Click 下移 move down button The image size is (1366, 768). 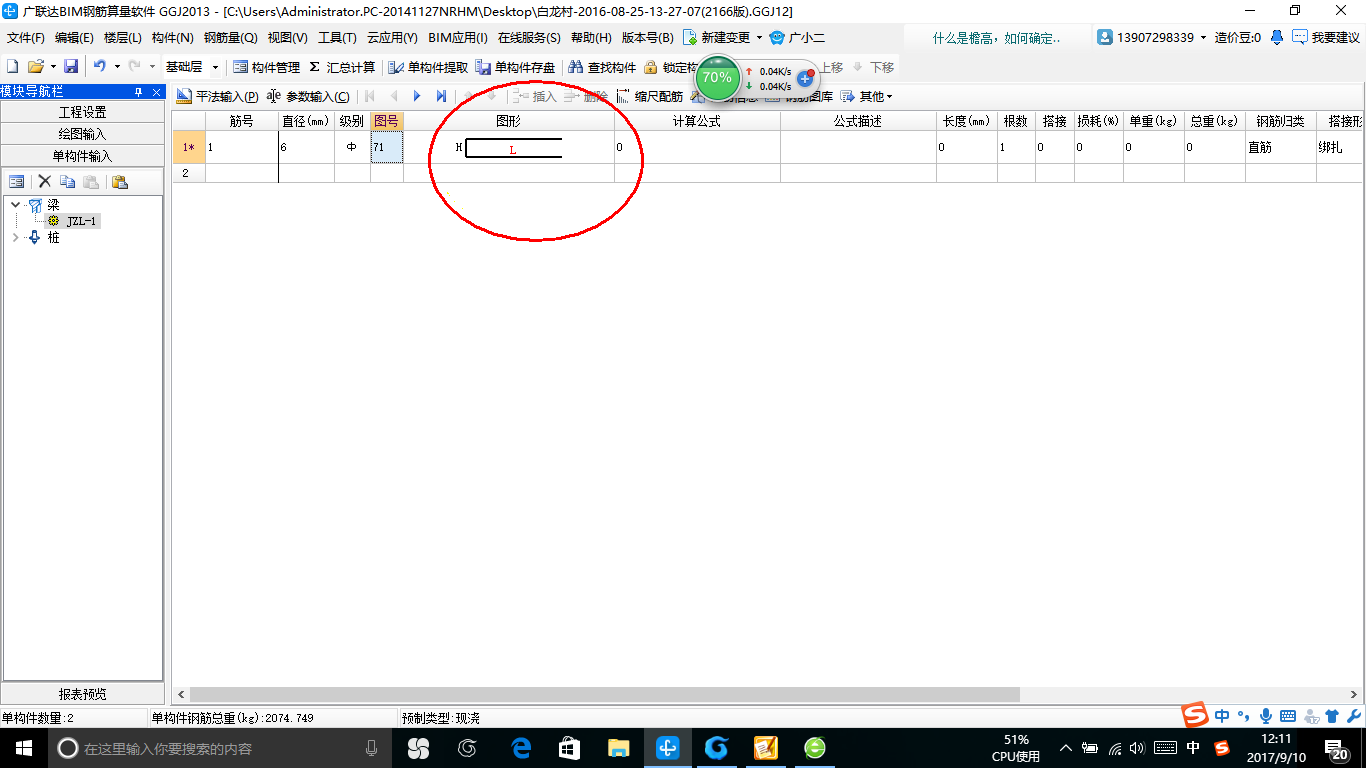(x=873, y=67)
